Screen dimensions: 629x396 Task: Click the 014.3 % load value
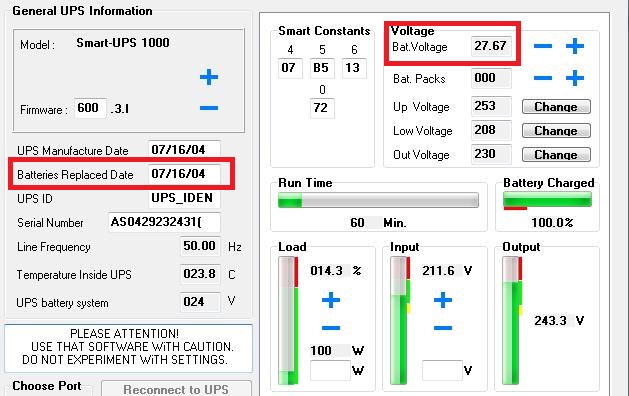[336, 271]
